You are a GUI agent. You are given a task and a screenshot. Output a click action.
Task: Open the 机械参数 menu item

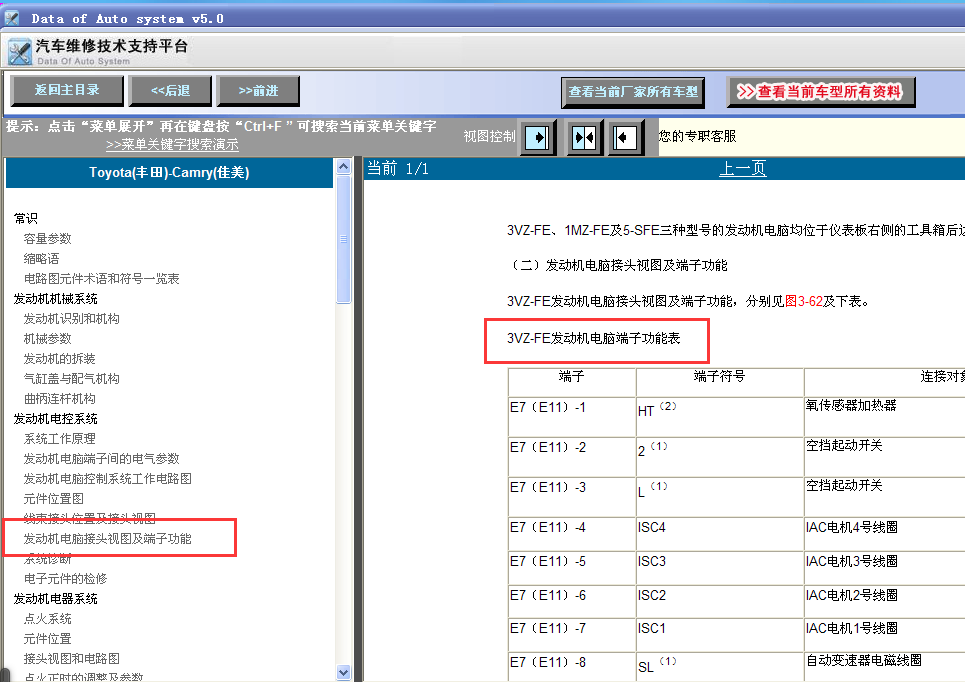47,339
